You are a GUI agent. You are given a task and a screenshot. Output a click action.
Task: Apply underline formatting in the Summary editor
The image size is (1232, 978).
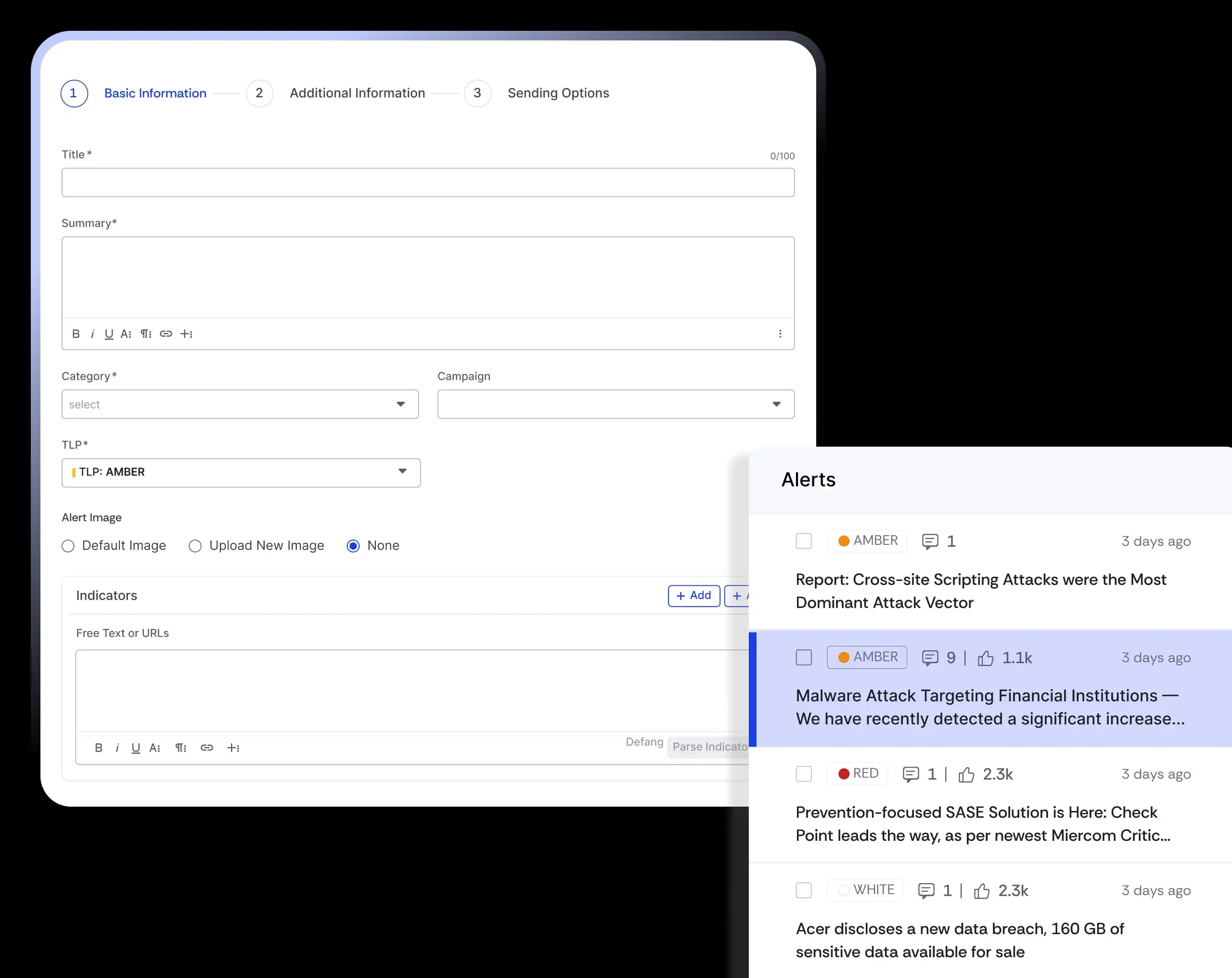[109, 334]
